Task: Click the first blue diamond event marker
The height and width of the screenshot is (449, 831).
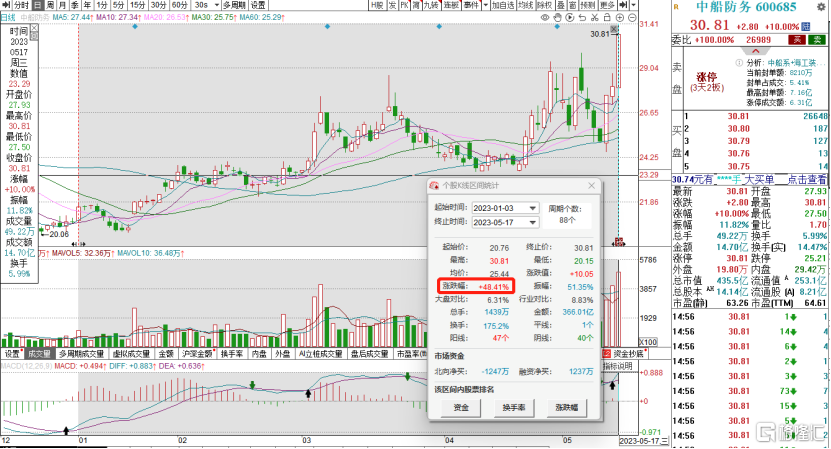Action: coord(135,26)
